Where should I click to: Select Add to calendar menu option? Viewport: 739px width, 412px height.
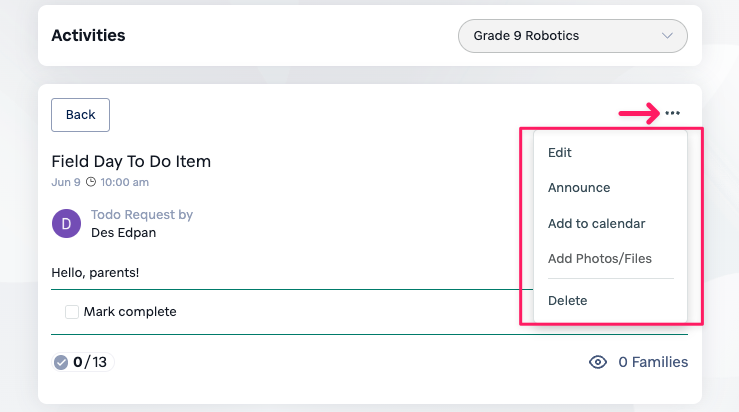596,224
